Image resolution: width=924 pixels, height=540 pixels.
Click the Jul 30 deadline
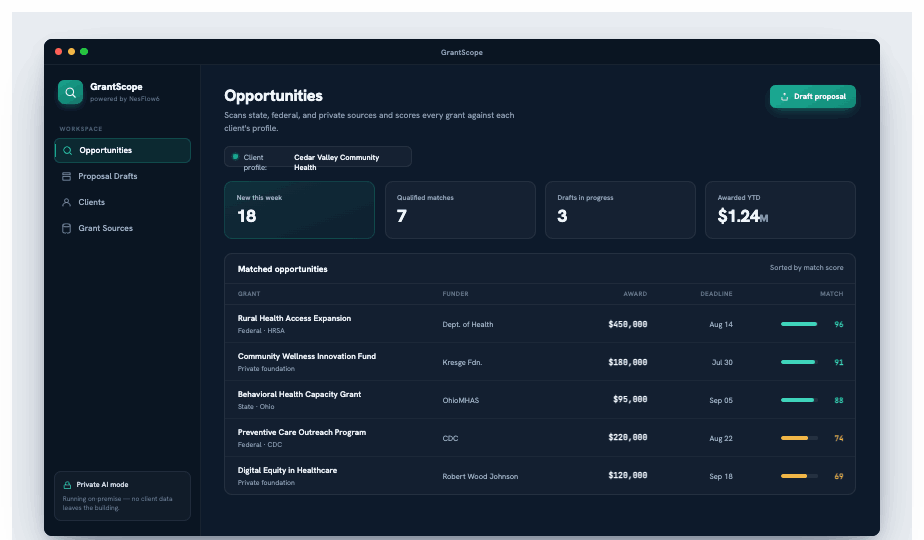click(x=722, y=363)
